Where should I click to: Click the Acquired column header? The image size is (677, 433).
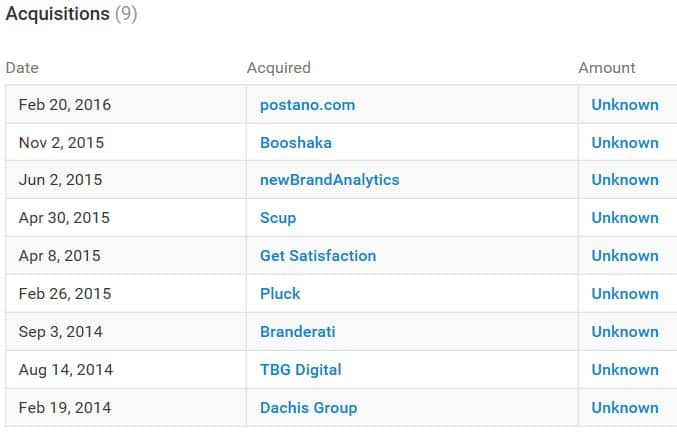pyautogui.click(x=278, y=68)
